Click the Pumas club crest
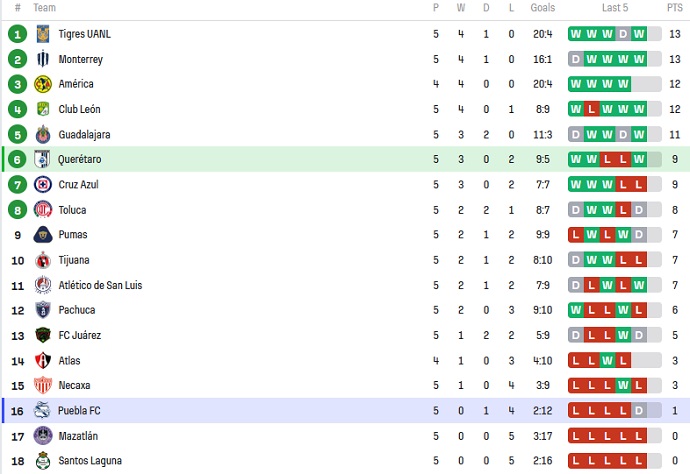Screen dimensions: 690x474 click(x=42, y=235)
